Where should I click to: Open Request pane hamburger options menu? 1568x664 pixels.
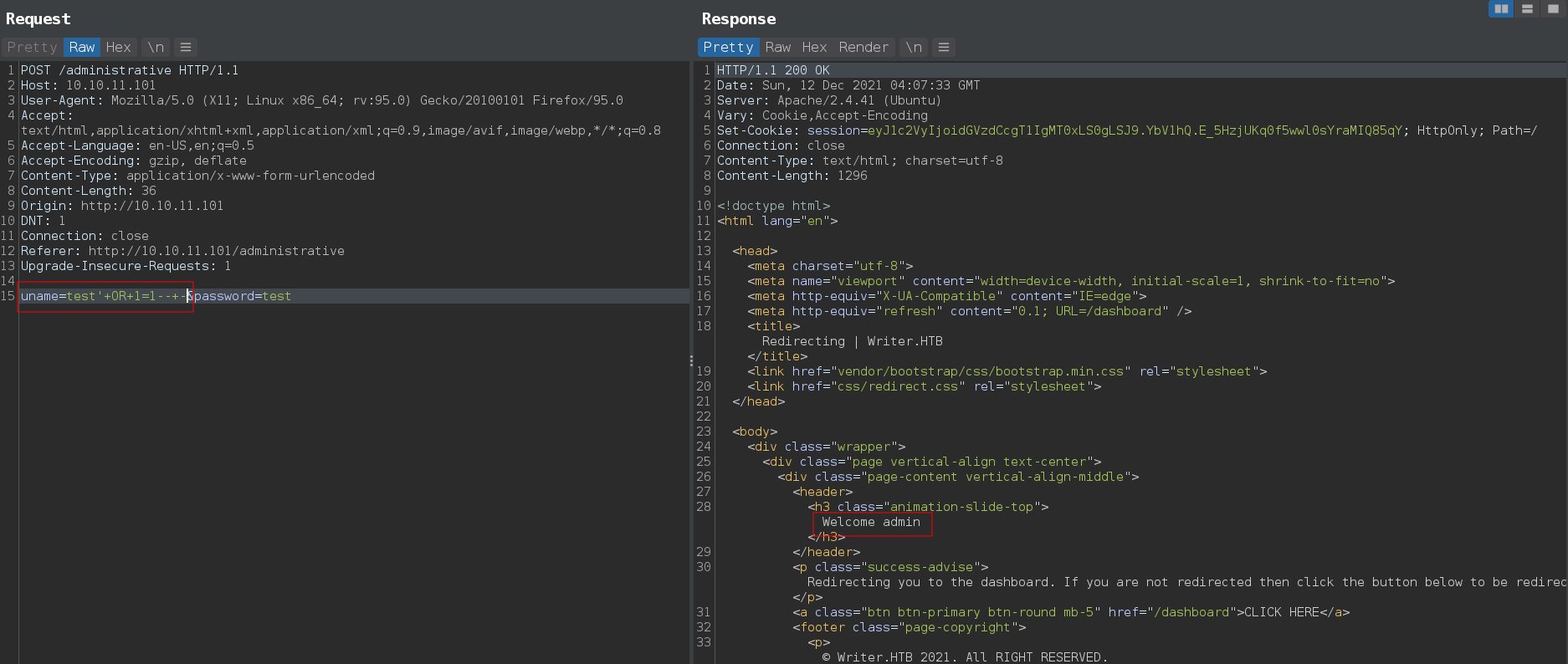tap(186, 48)
